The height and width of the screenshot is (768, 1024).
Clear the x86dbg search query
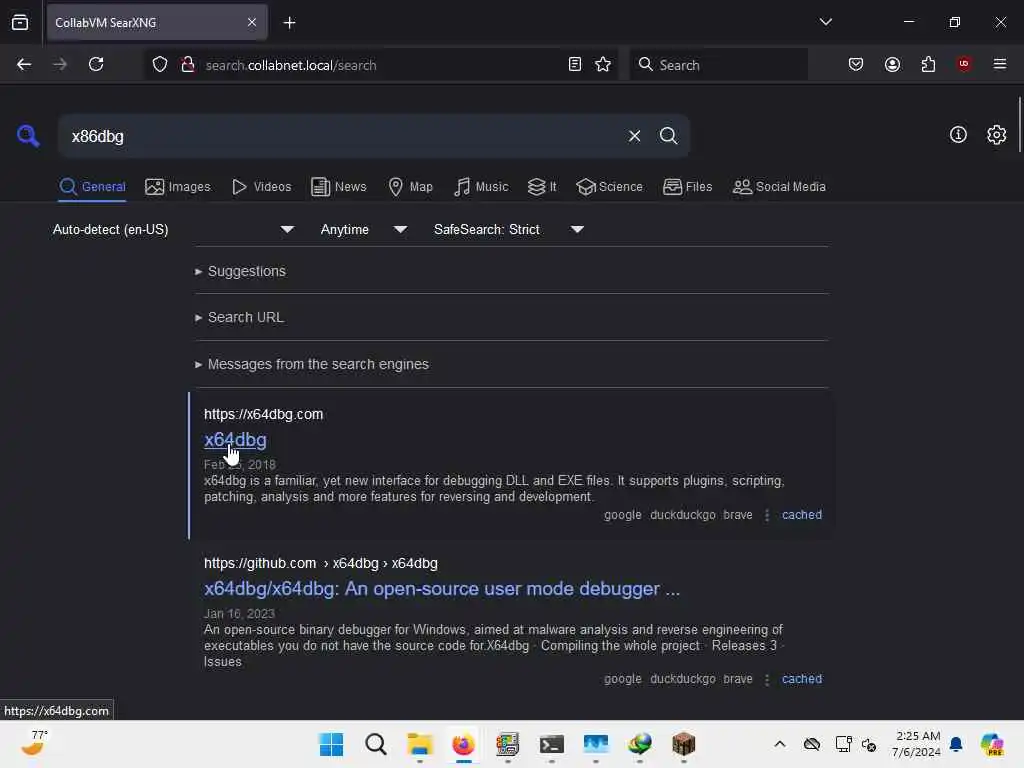pos(634,136)
